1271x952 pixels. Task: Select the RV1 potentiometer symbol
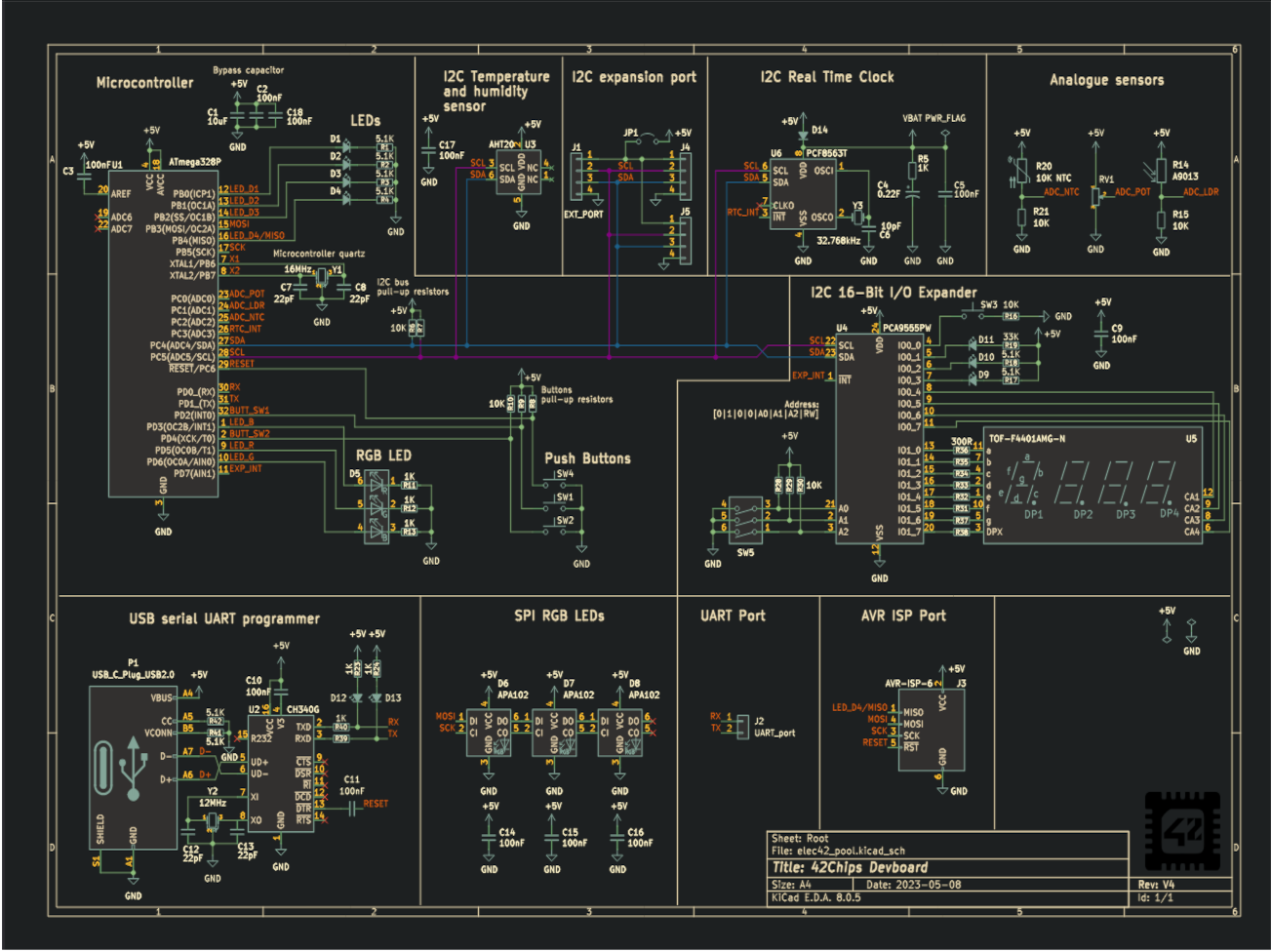[1096, 195]
